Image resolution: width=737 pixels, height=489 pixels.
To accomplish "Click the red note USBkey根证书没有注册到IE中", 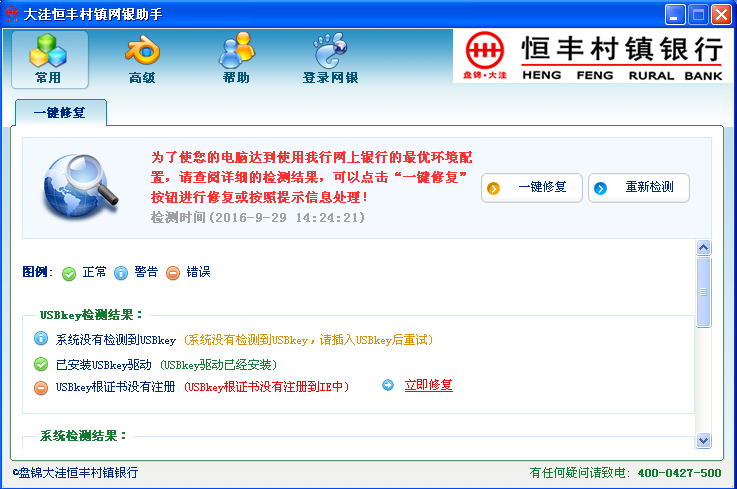I will 265,387.
